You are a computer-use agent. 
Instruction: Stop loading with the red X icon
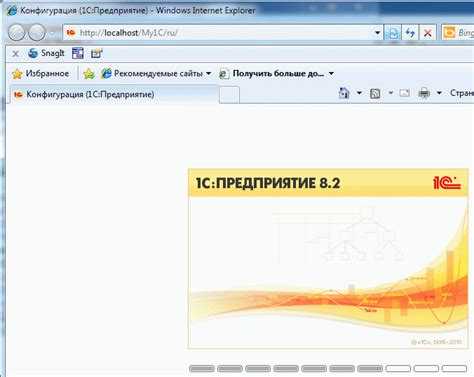428,33
